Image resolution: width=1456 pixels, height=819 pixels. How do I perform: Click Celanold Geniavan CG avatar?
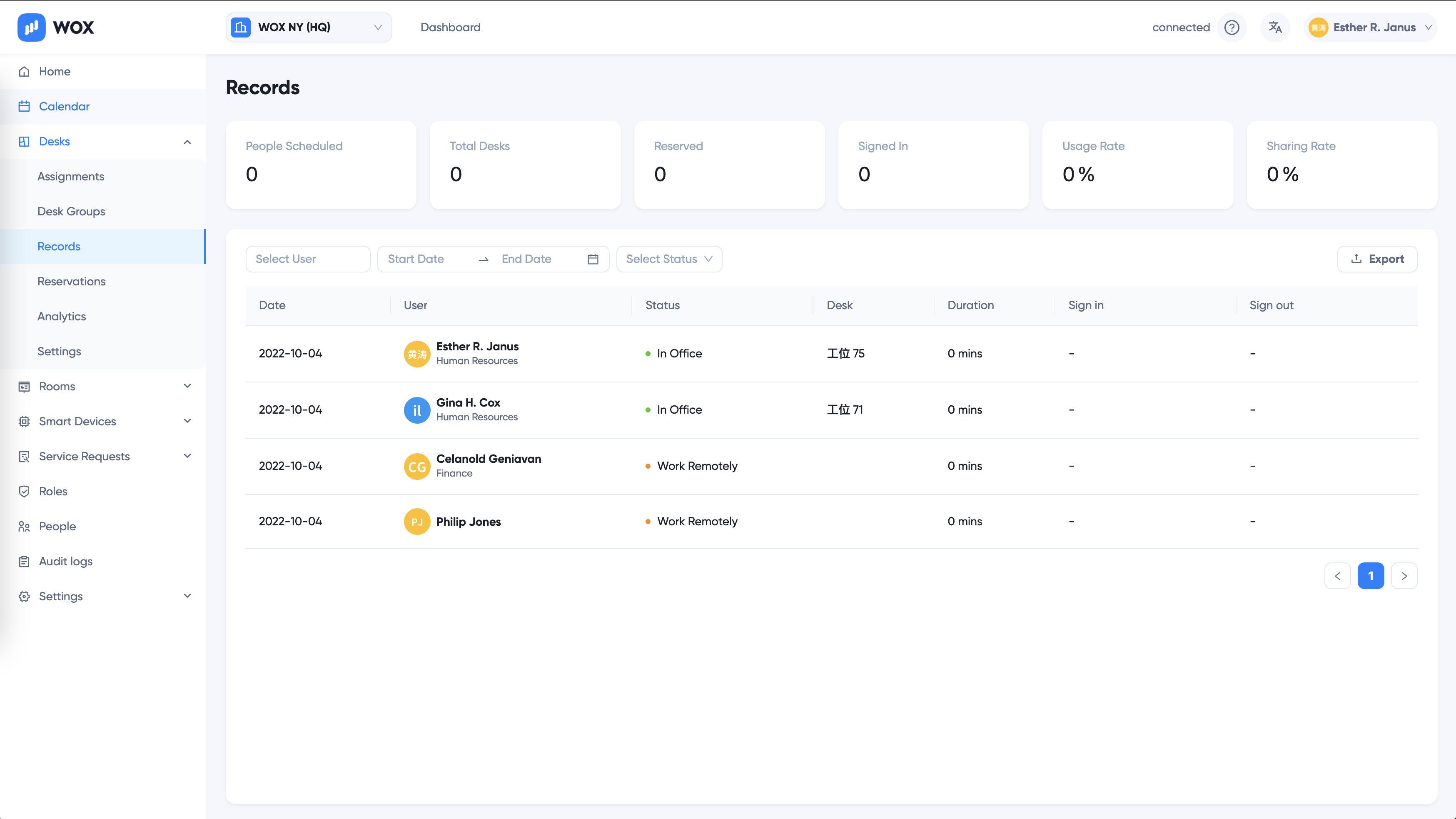click(x=416, y=466)
